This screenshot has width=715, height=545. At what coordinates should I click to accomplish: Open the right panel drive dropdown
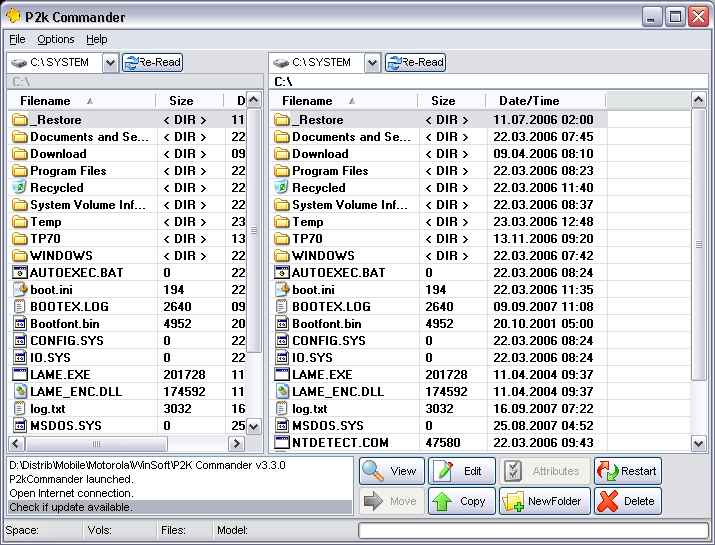coord(372,63)
